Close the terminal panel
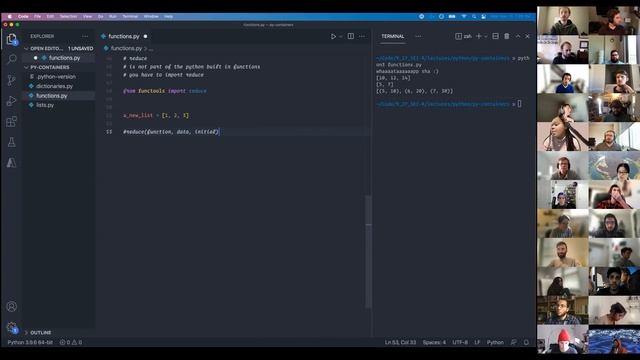Viewport: 640px width, 360px height. (527, 36)
